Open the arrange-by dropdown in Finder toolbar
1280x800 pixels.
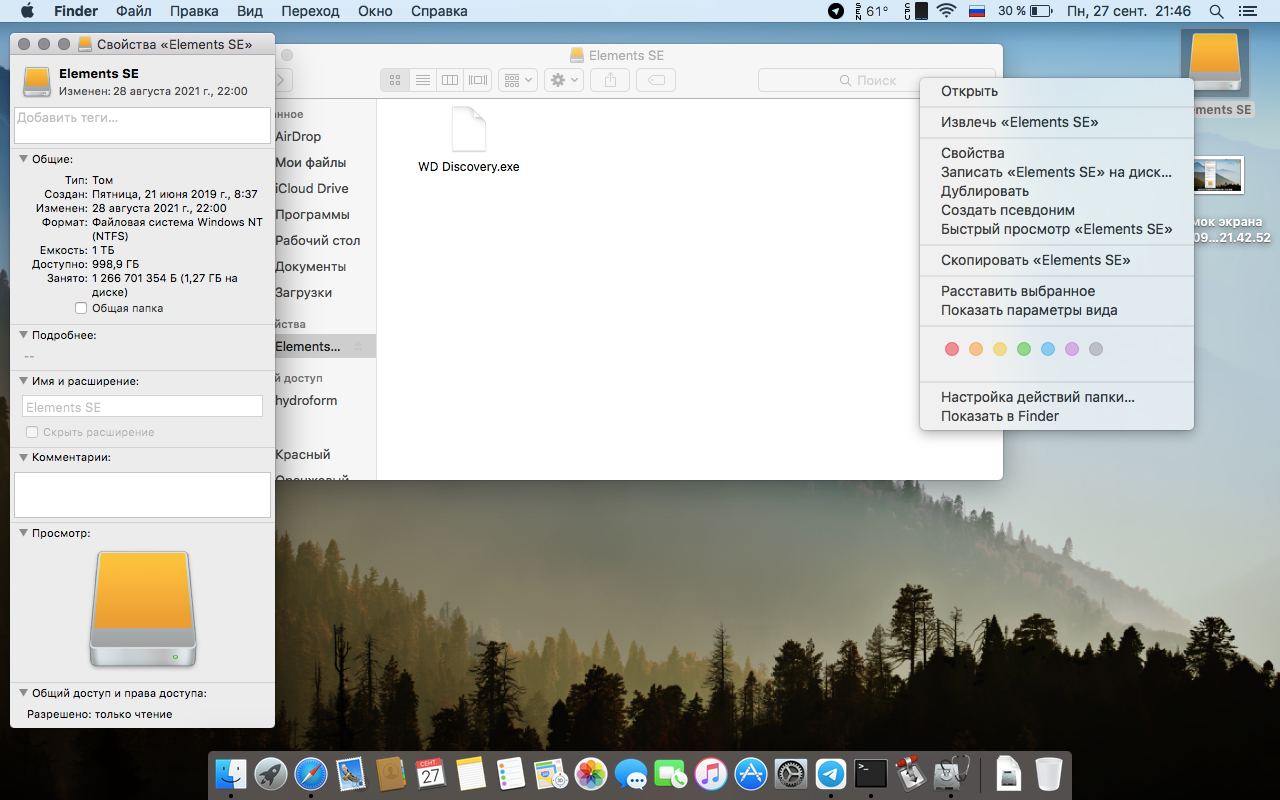click(x=518, y=80)
